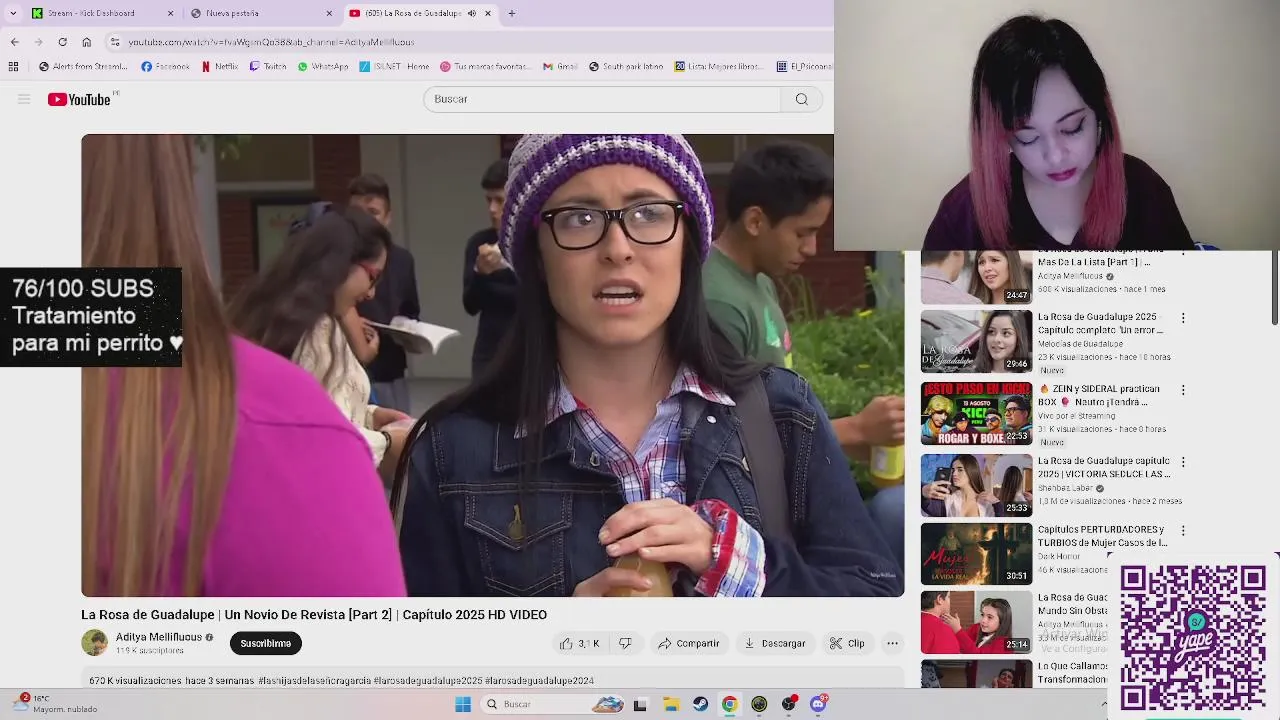This screenshot has height=720, width=1280.
Task: Click the Descargar download button
Action: [774, 643]
